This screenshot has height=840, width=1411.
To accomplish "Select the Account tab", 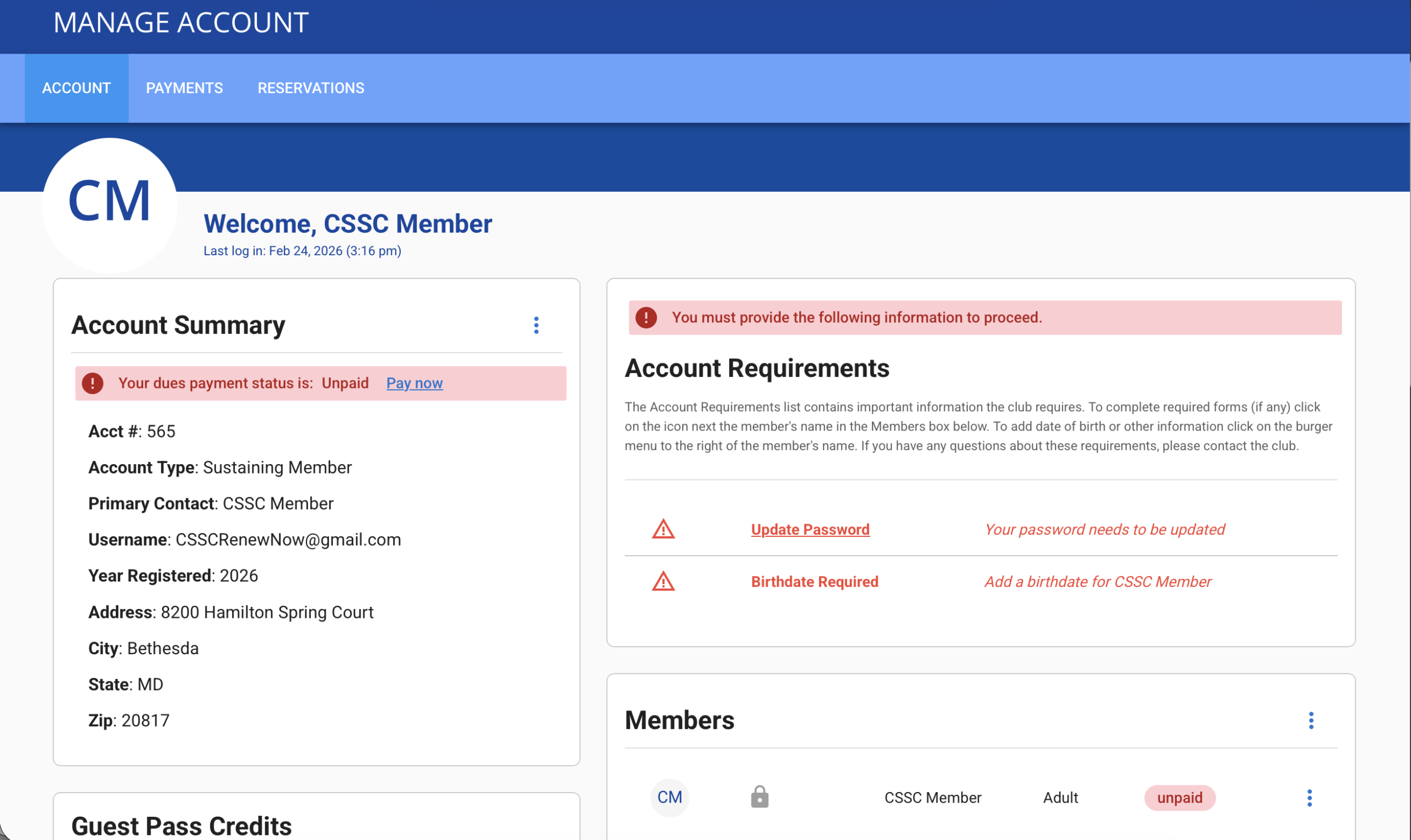I will coord(77,88).
